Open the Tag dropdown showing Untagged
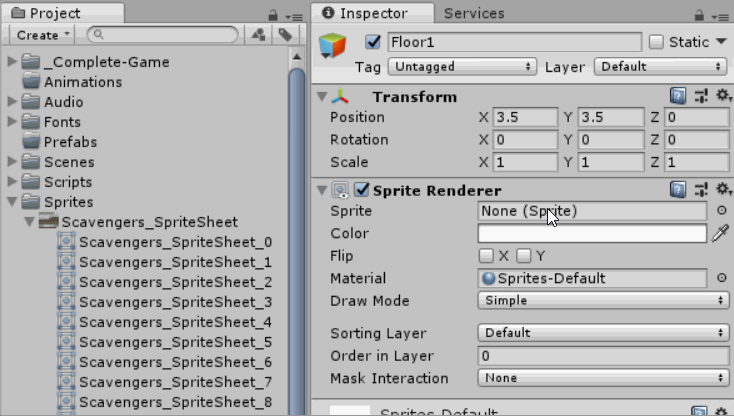This screenshot has height=416, width=734. coord(462,66)
